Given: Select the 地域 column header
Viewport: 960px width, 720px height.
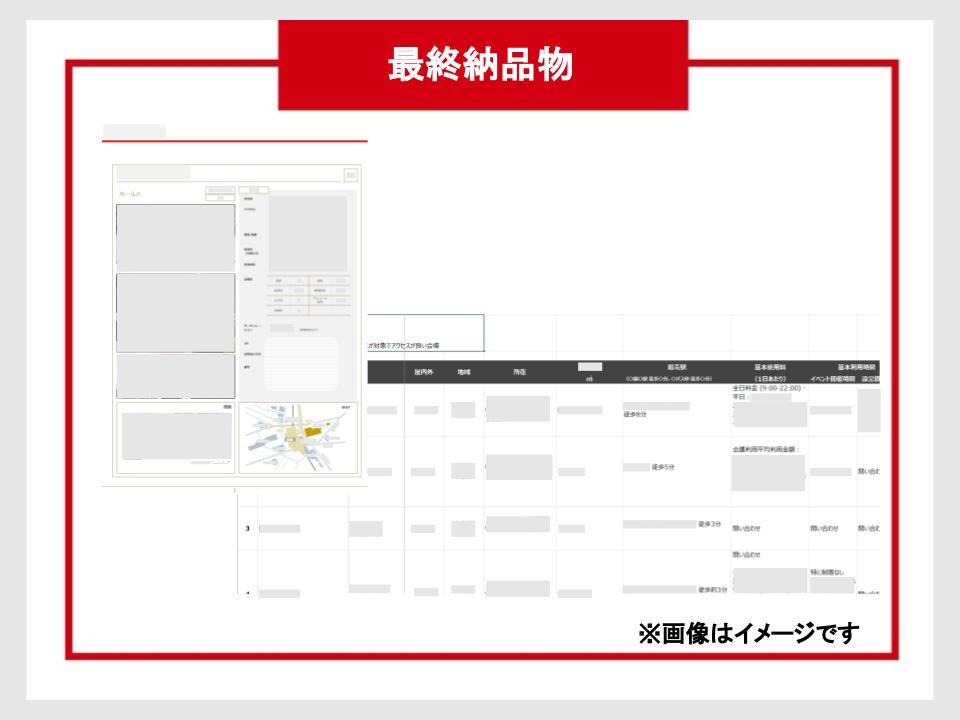Looking at the screenshot, I should pyautogui.click(x=463, y=372).
